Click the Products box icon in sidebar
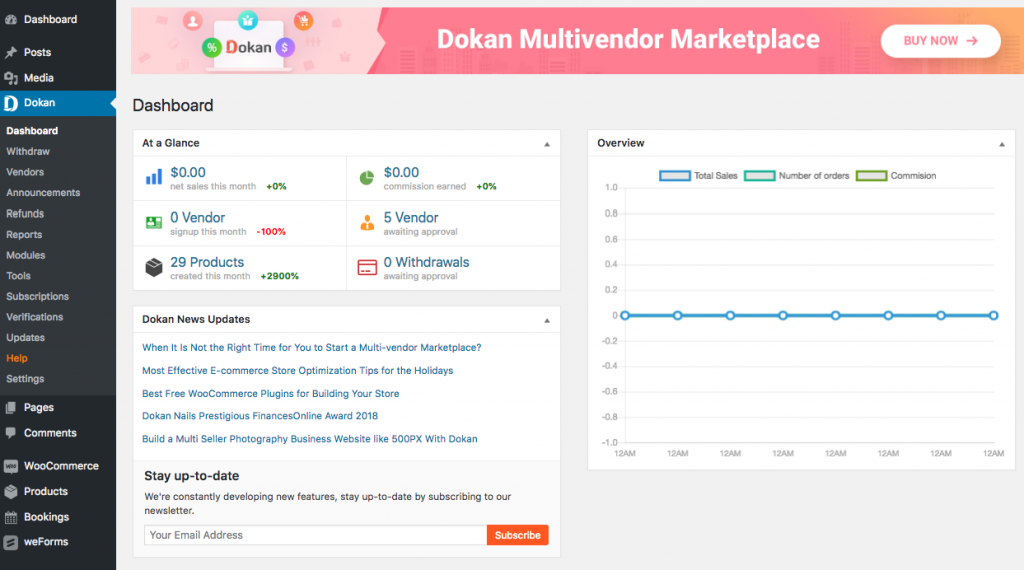This screenshot has width=1024, height=570. 11,492
